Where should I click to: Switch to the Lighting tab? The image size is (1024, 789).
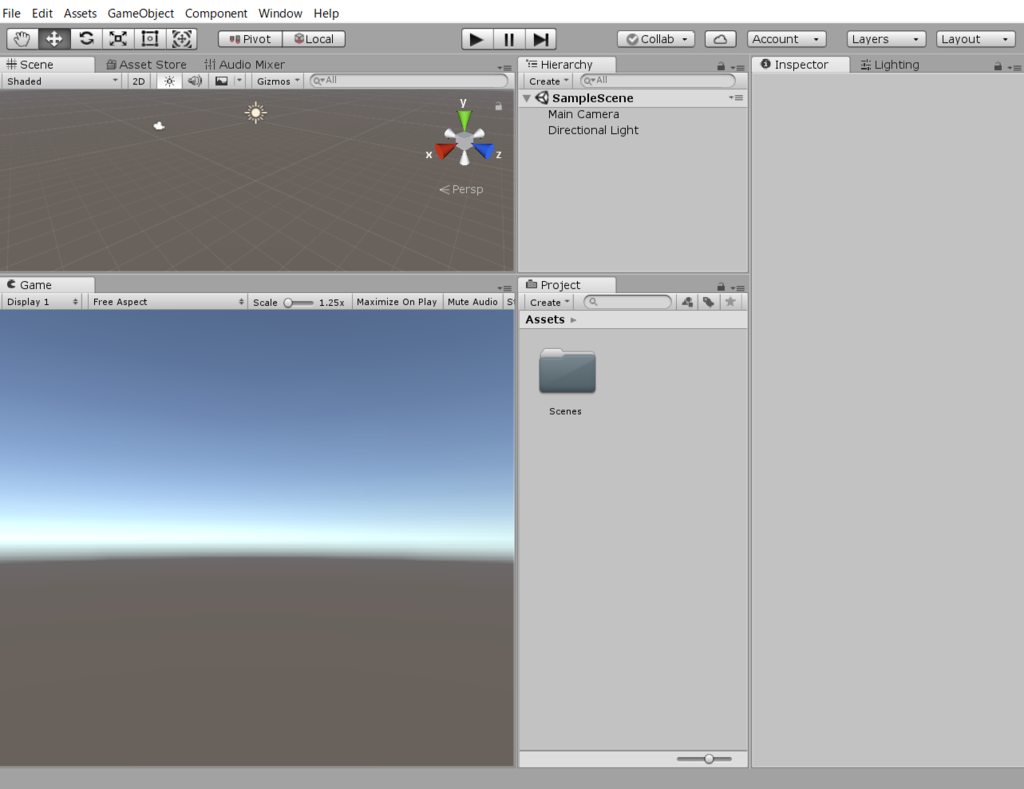[x=889, y=65]
